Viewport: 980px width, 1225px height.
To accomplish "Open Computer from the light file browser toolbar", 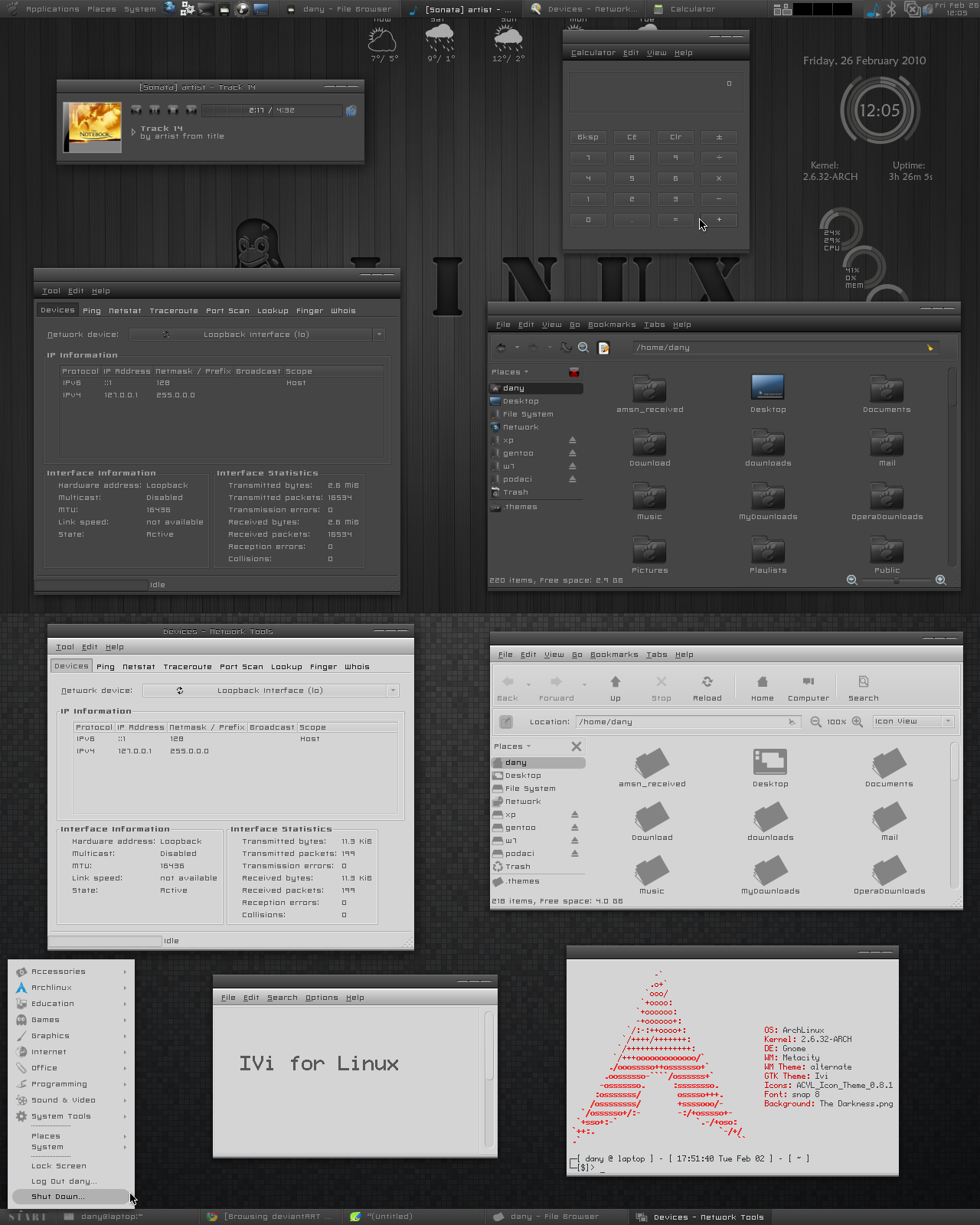I will [x=808, y=688].
